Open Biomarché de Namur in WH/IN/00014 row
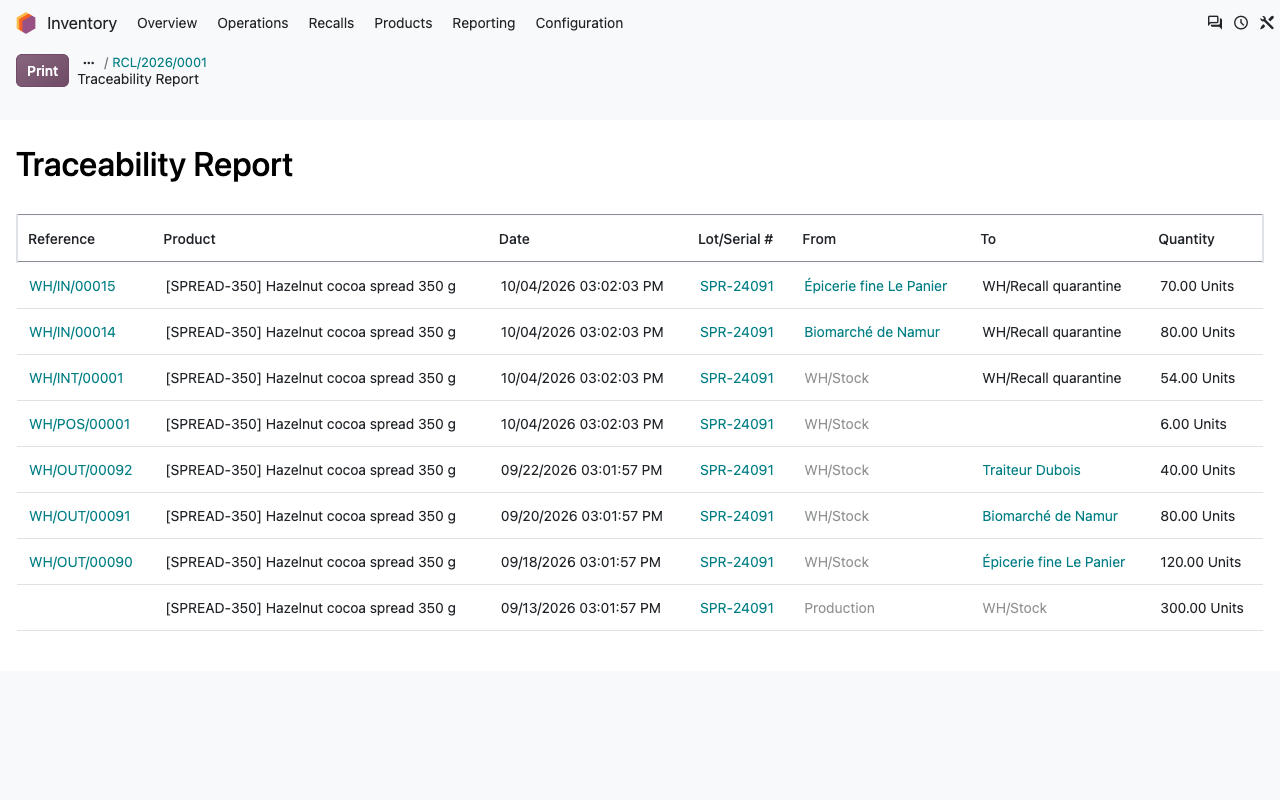This screenshot has width=1280, height=800. 872,332
